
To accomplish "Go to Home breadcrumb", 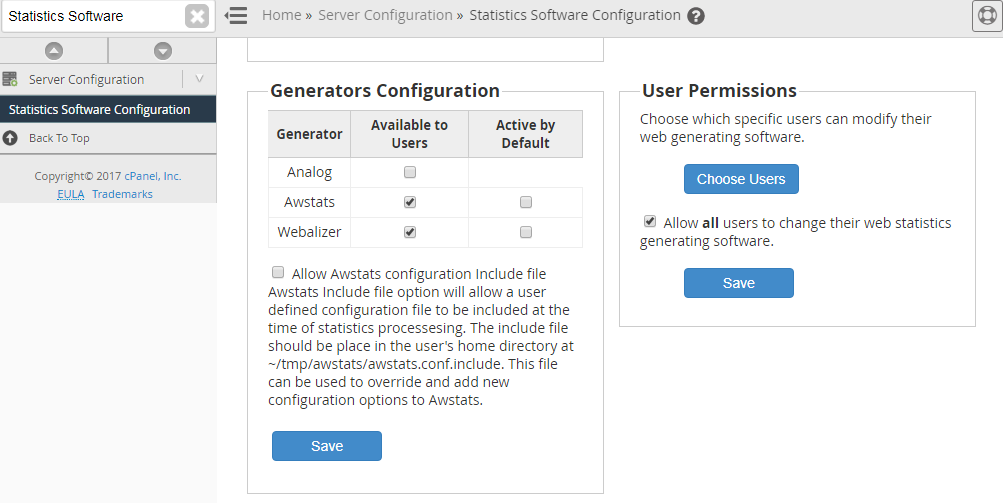I will coord(281,15).
